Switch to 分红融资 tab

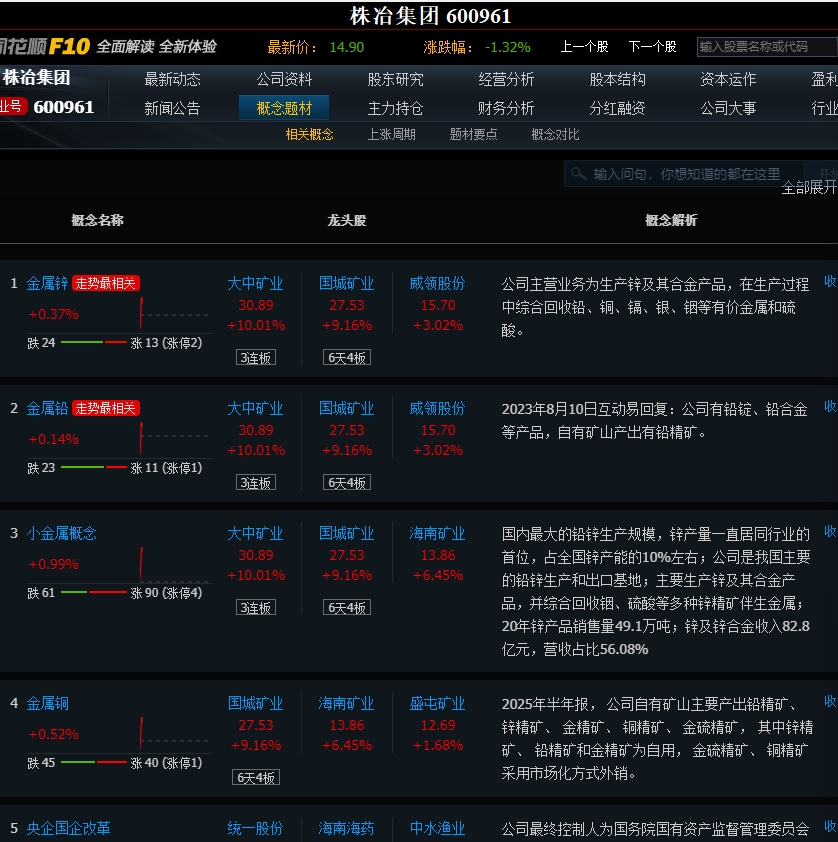(x=617, y=108)
